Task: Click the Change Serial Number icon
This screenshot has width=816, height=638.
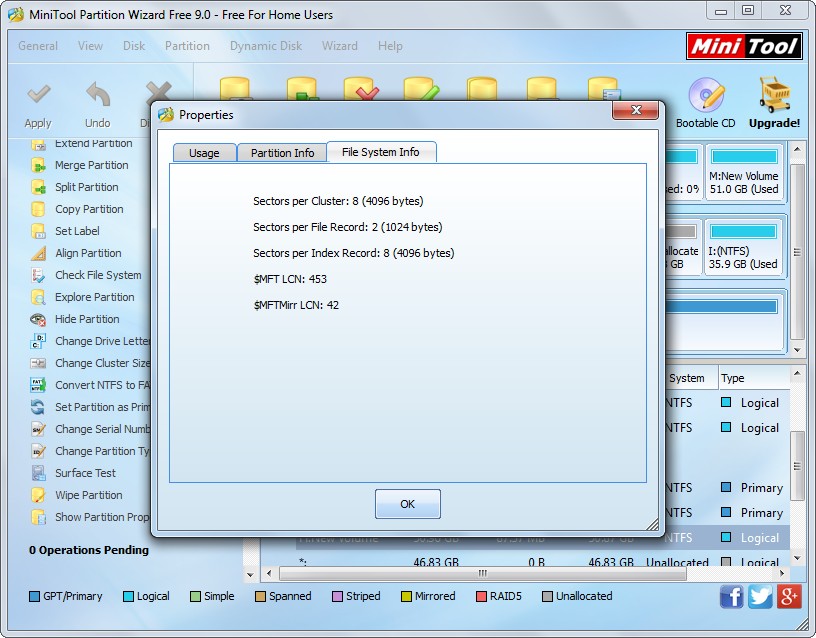Action: coord(38,429)
